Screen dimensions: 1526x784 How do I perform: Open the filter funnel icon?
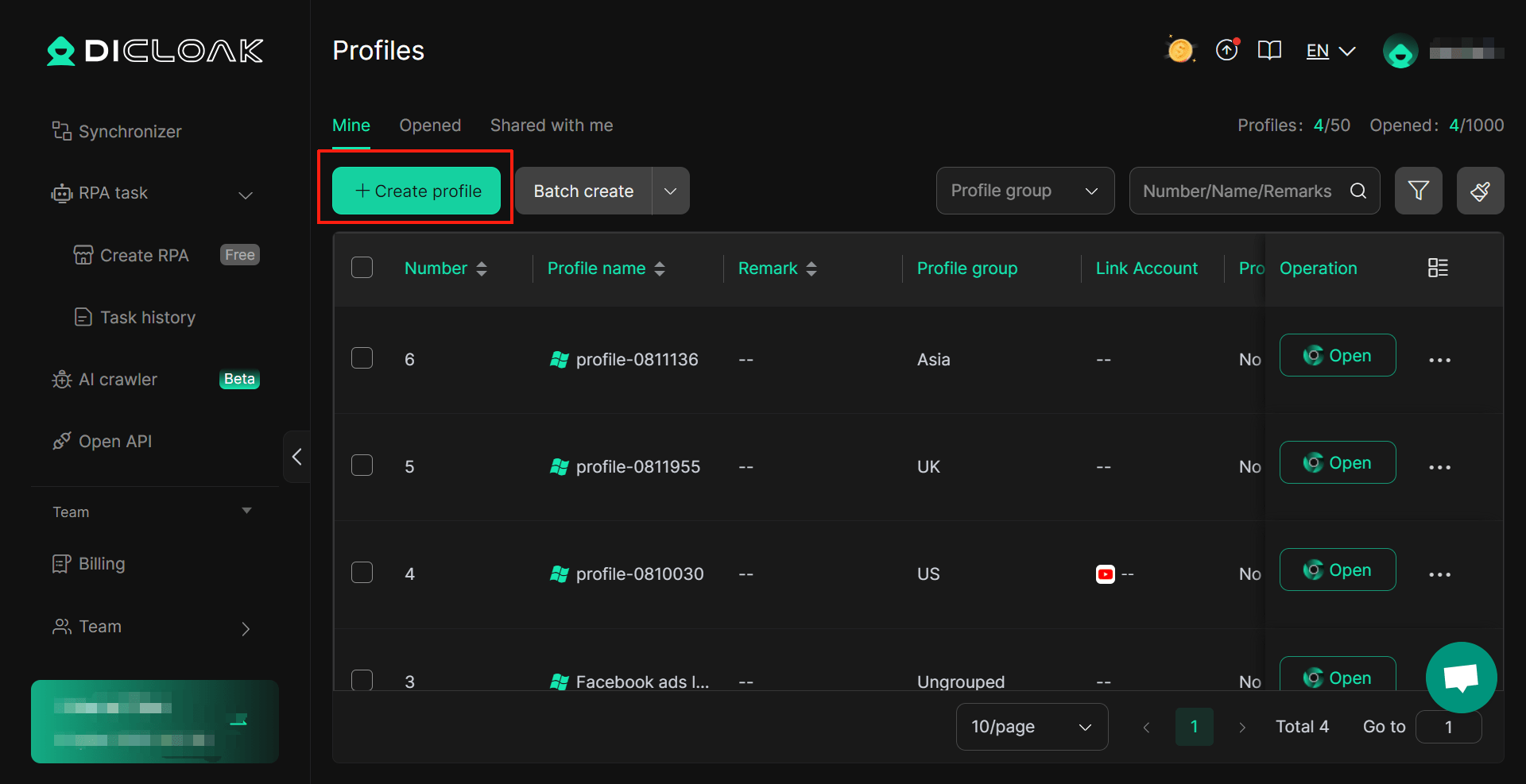(1419, 191)
